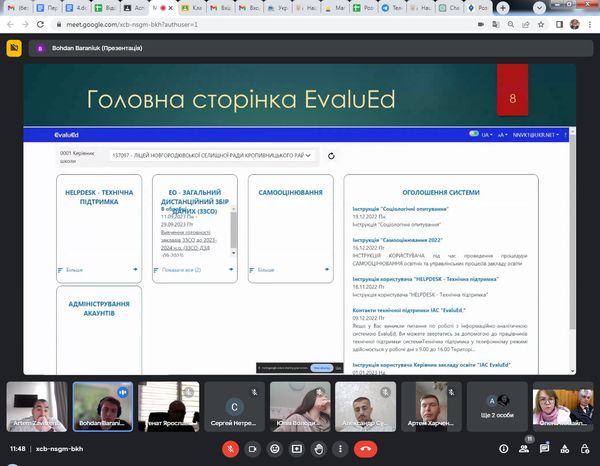
Task: Mute the microphone in Meet toolbar
Action: pos(232,449)
